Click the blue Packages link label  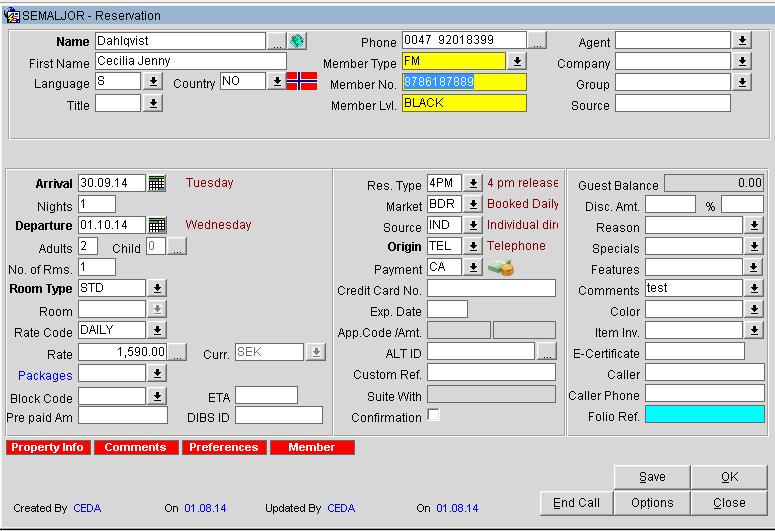(45, 376)
